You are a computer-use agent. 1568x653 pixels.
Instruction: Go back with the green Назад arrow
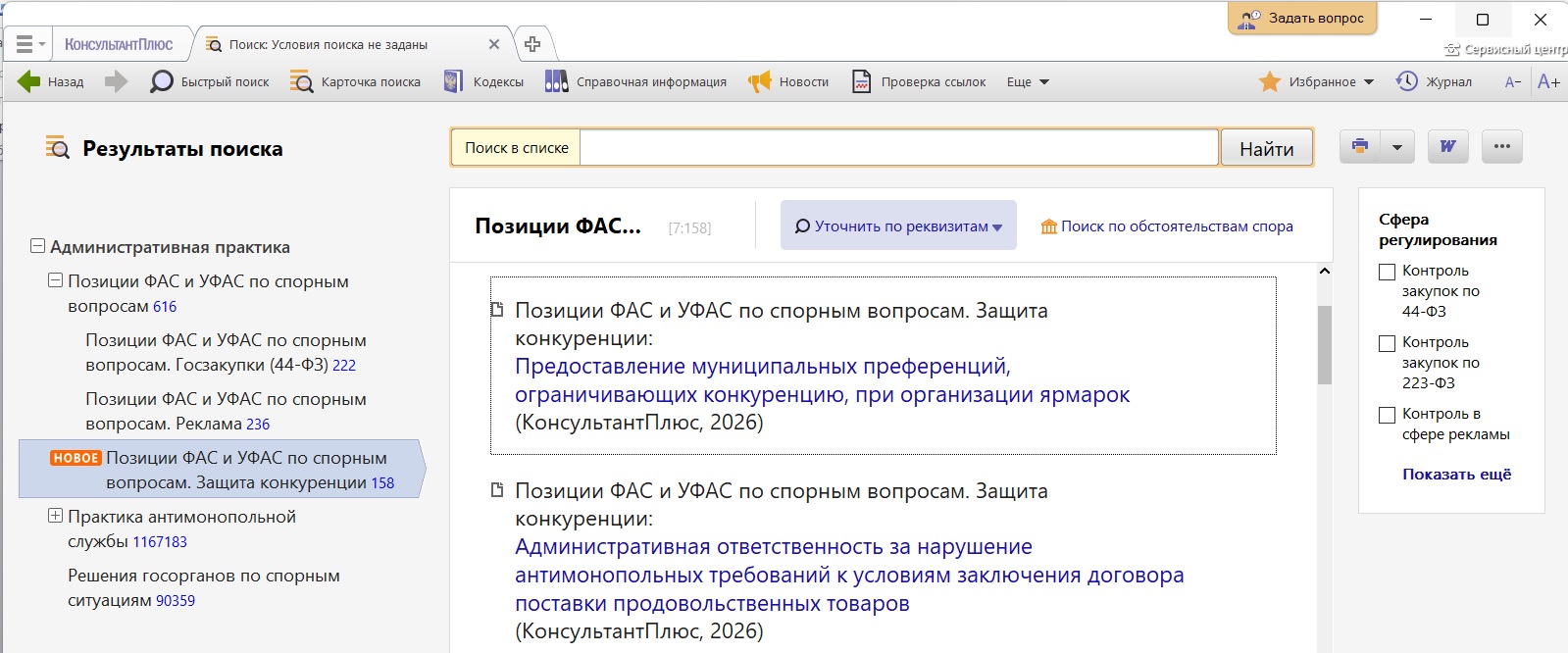click(51, 81)
